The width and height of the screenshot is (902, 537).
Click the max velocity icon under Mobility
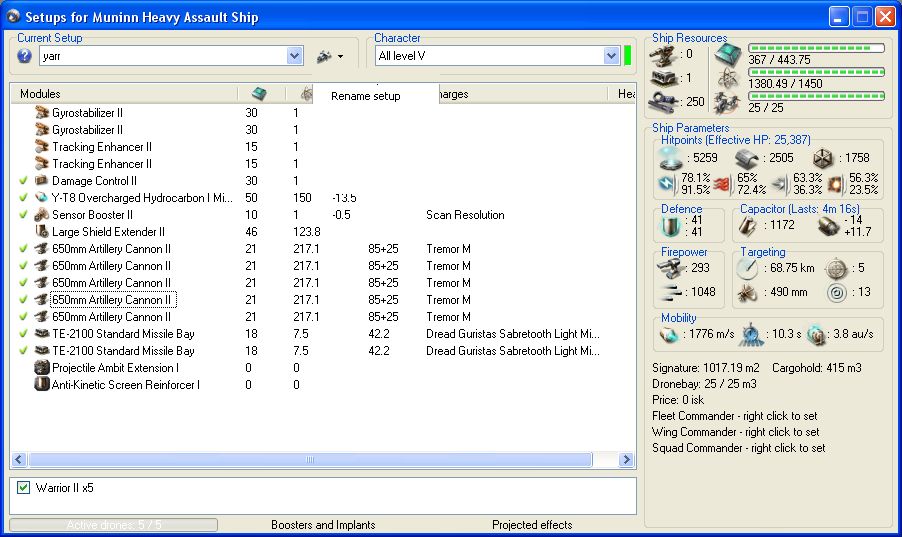668,333
